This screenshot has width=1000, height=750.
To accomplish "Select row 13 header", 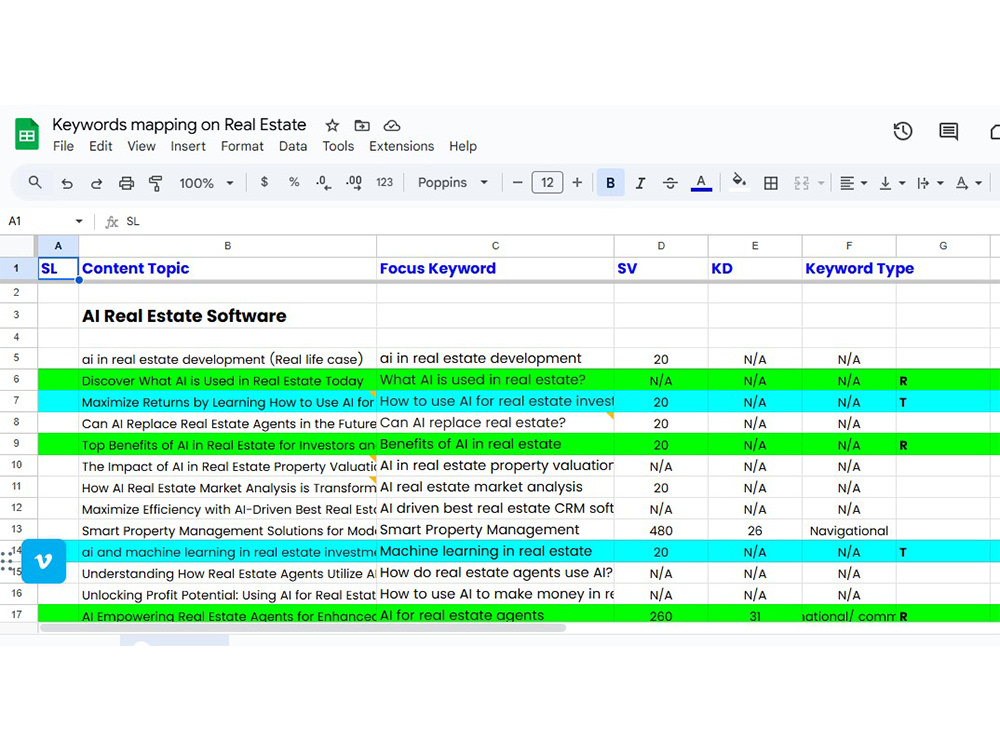I will (x=17, y=529).
